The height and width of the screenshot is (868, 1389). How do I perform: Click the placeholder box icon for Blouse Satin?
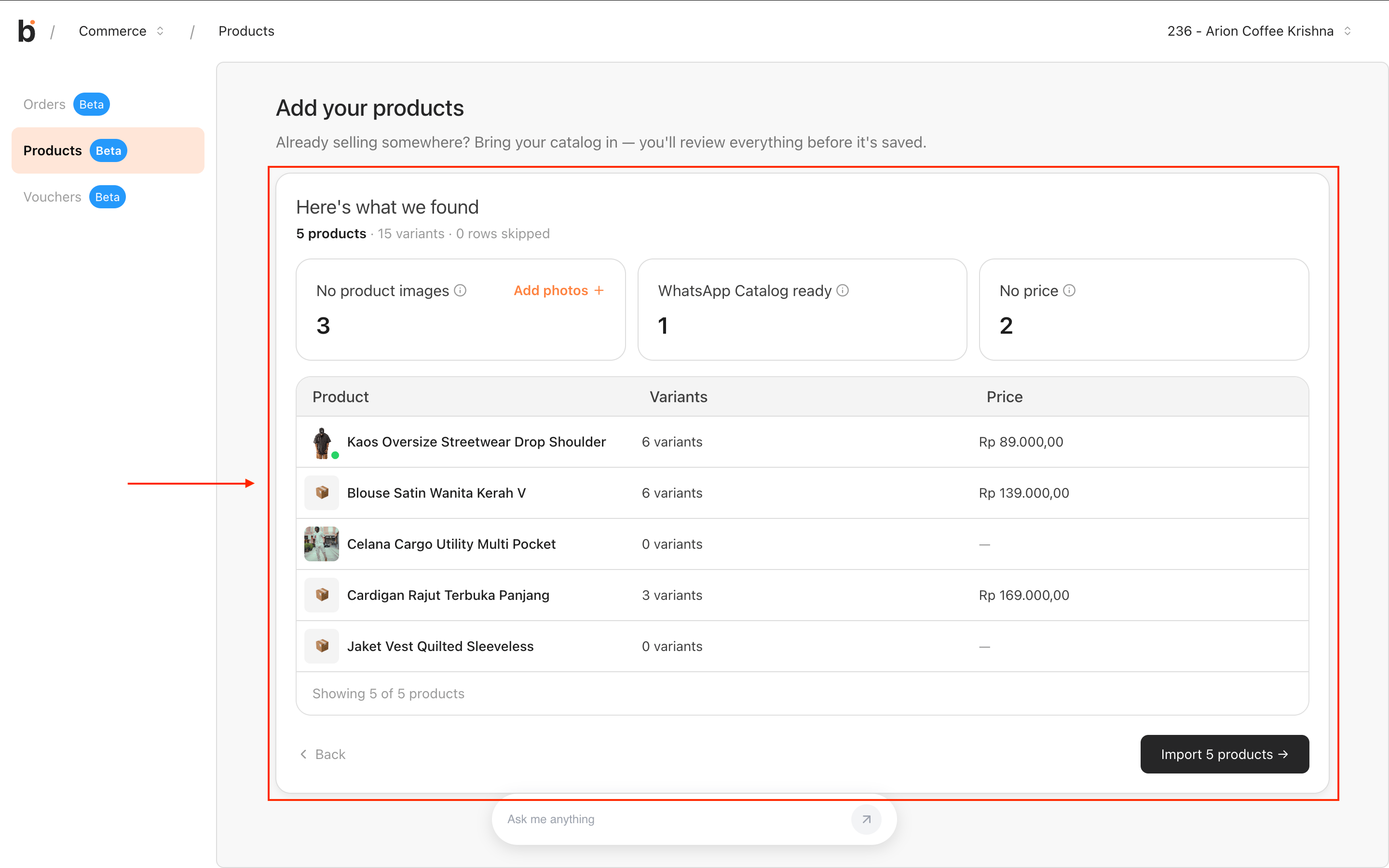click(322, 492)
